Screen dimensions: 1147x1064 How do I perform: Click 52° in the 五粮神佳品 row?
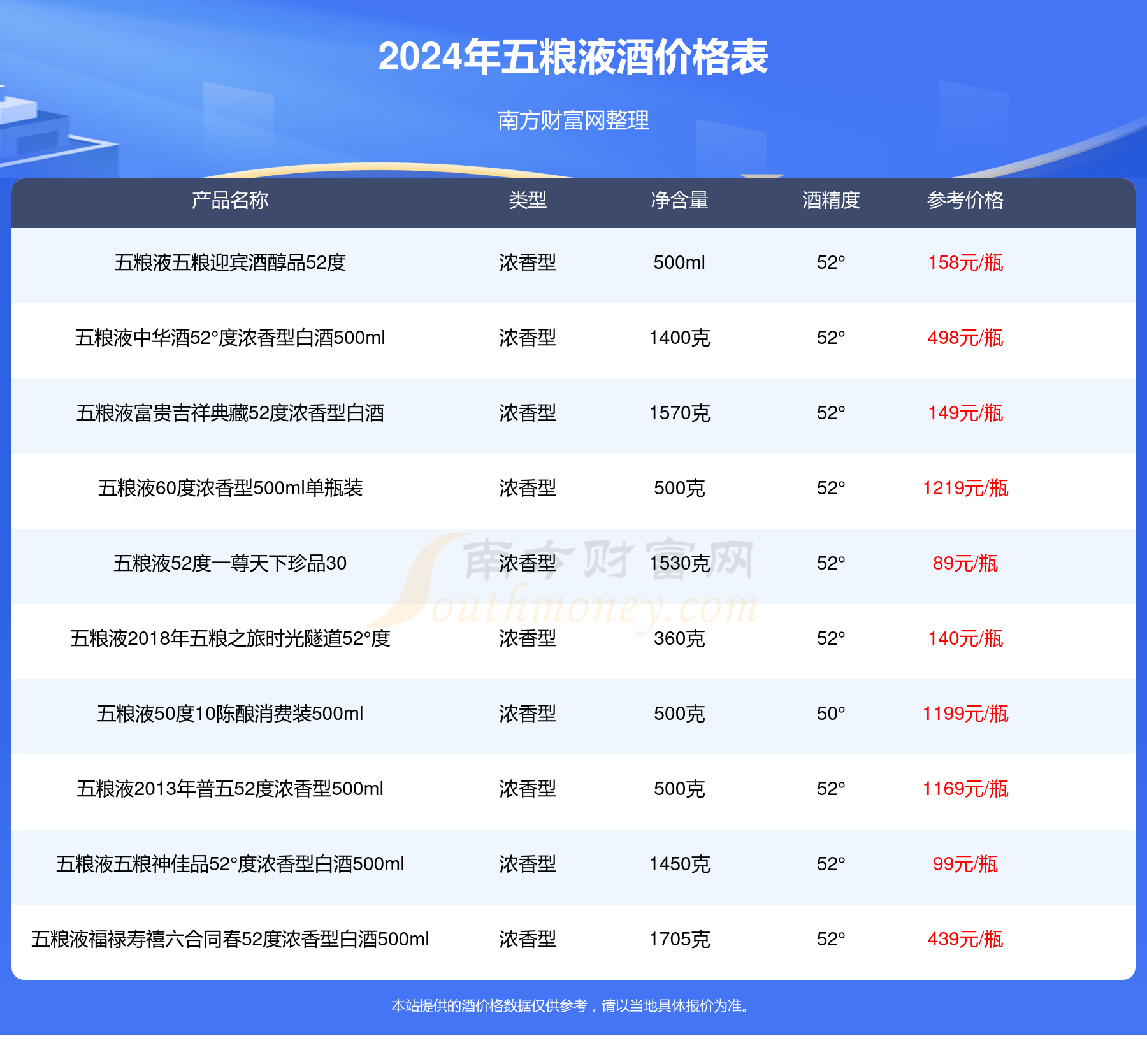831,864
